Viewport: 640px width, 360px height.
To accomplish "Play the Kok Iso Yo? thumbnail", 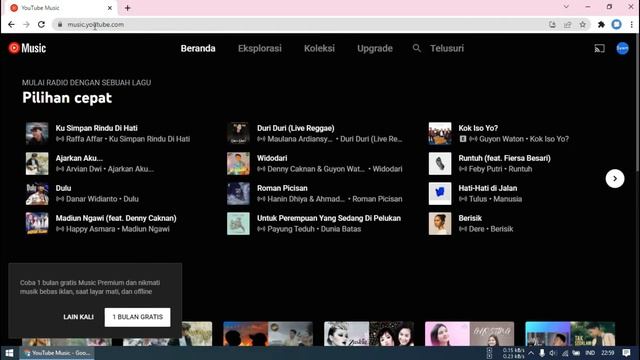I will point(440,133).
